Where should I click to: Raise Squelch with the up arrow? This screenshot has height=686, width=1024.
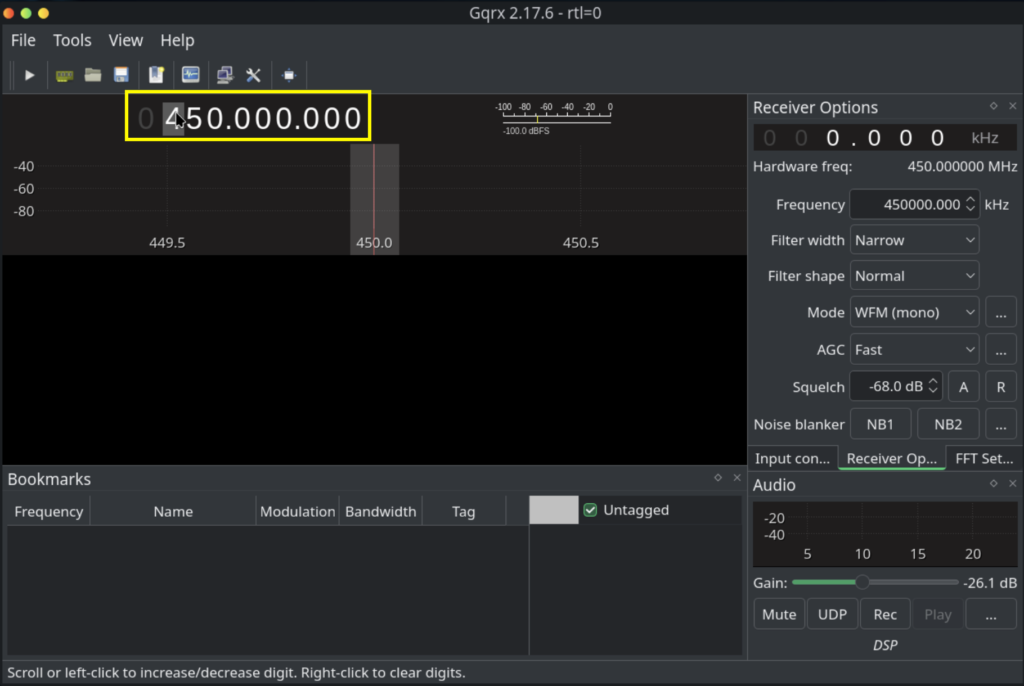point(933,381)
